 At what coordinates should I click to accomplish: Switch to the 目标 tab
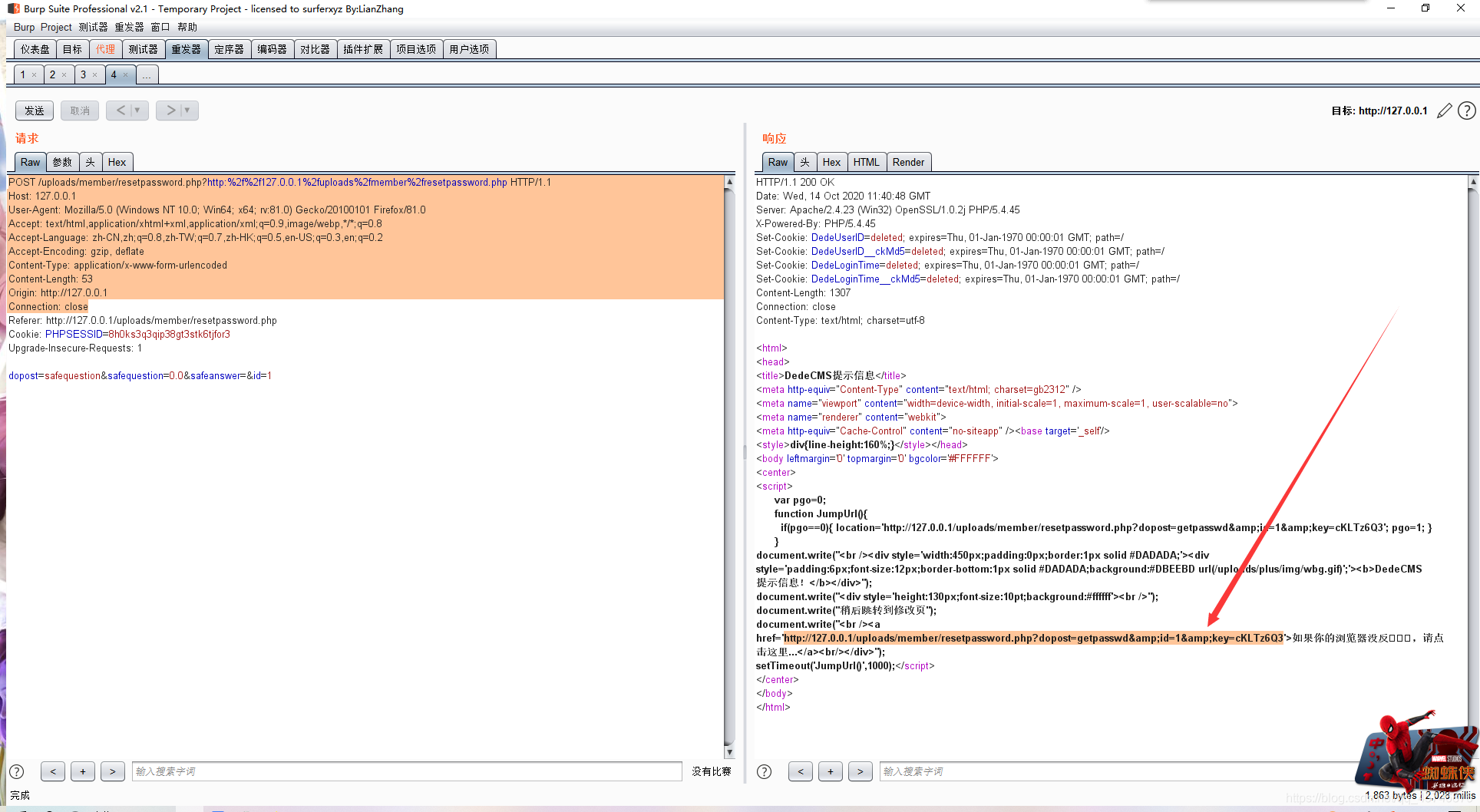click(x=73, y=49)
